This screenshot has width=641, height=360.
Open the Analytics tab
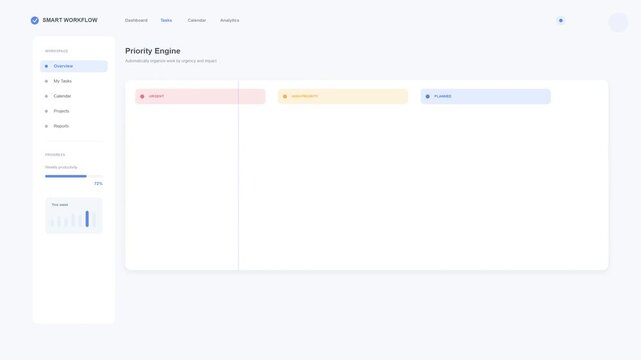click(x=229, y=20)
